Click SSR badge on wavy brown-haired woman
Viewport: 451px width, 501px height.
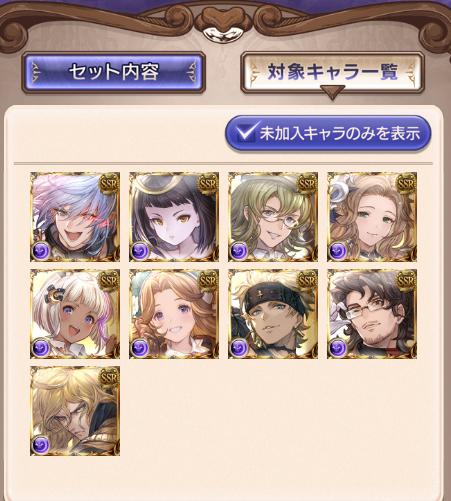click(406, 183)
